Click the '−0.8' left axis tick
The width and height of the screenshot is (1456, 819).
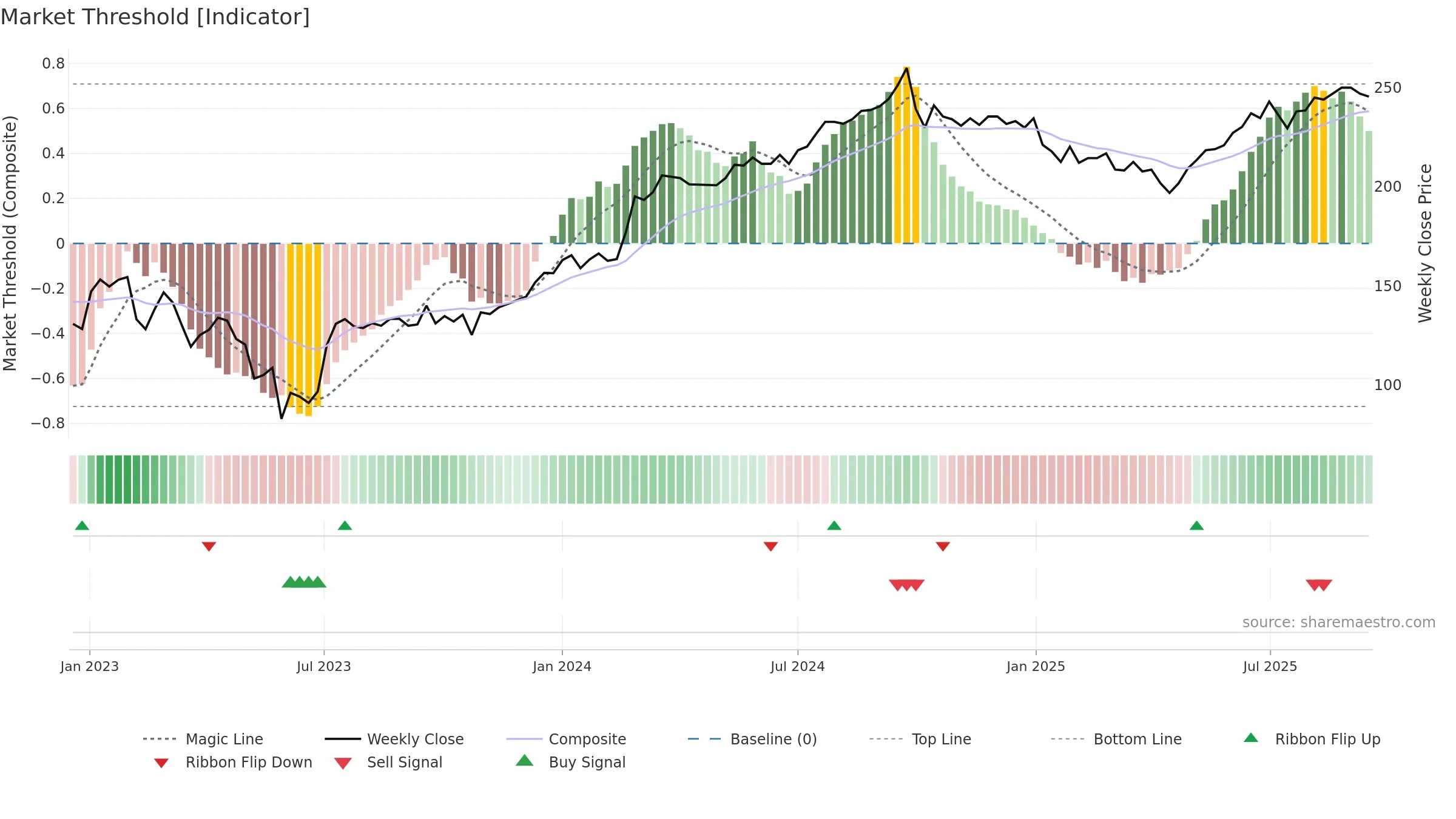pyautogui.click(x=48, y=423)
